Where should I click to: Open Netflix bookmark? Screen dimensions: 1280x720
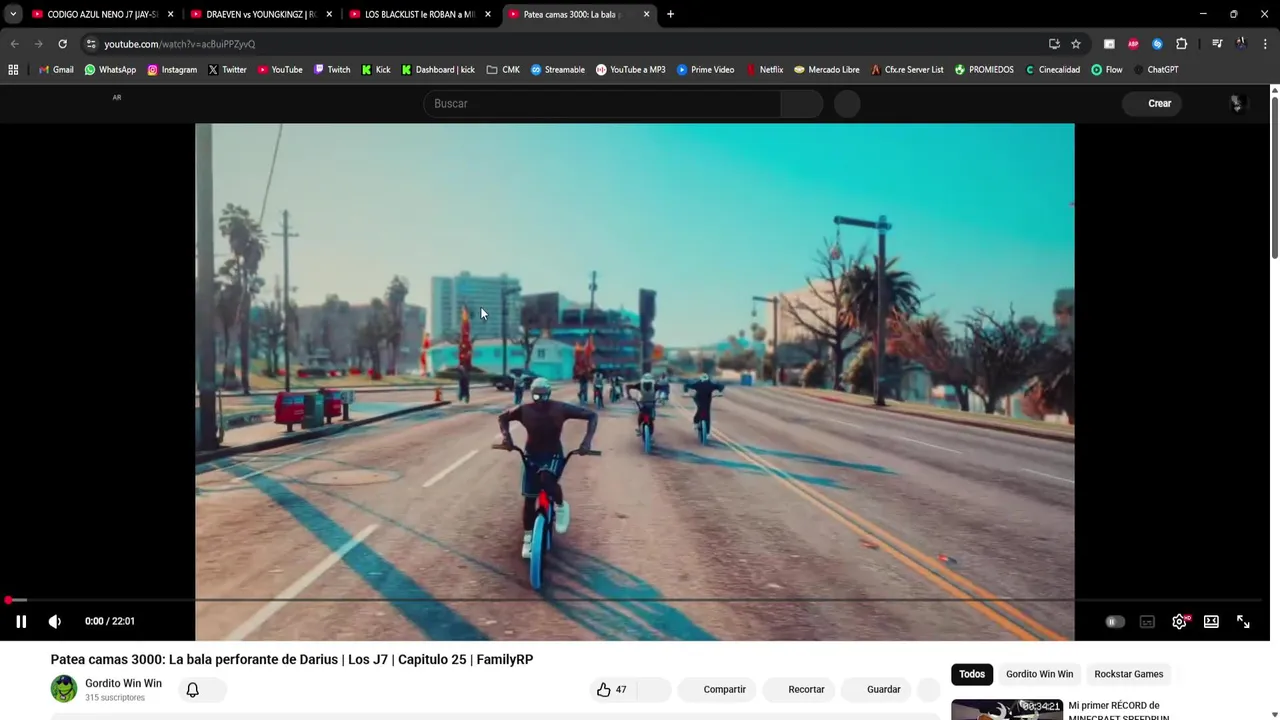tap(764, 70)
